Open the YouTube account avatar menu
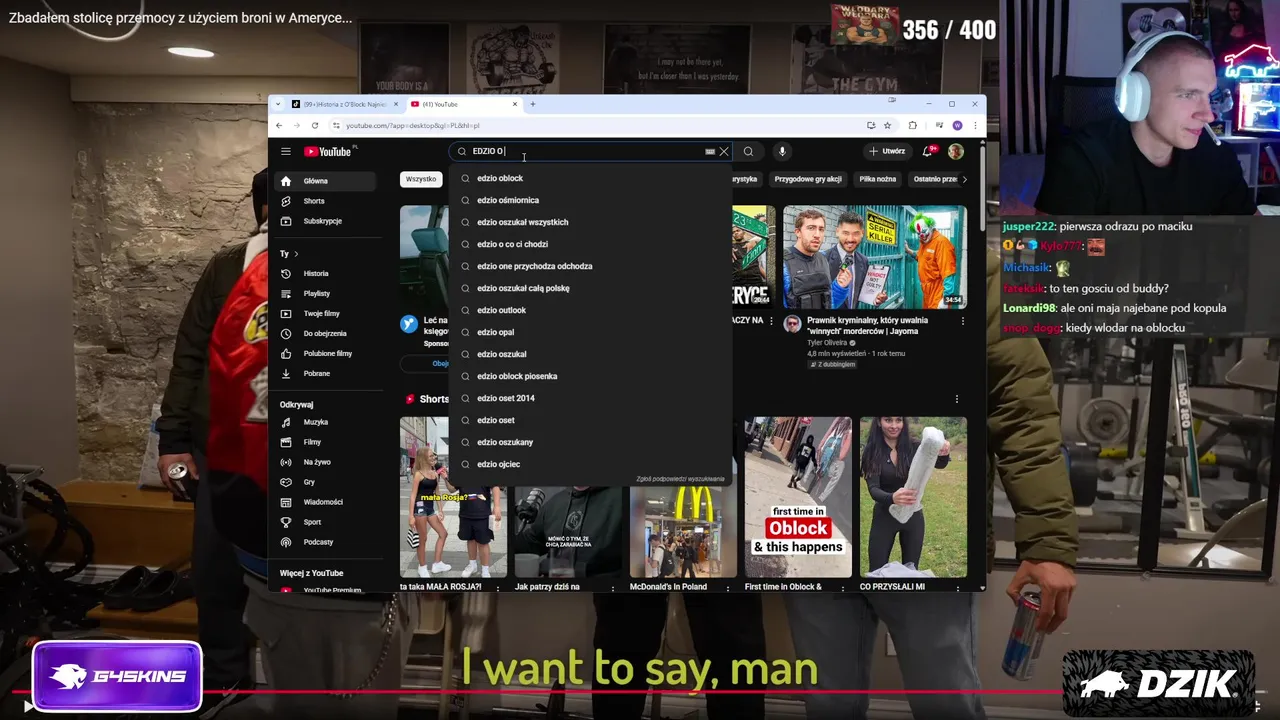The height and width of the screenshot is (720, 1280). pyautogui.click(x=956, y=152)
